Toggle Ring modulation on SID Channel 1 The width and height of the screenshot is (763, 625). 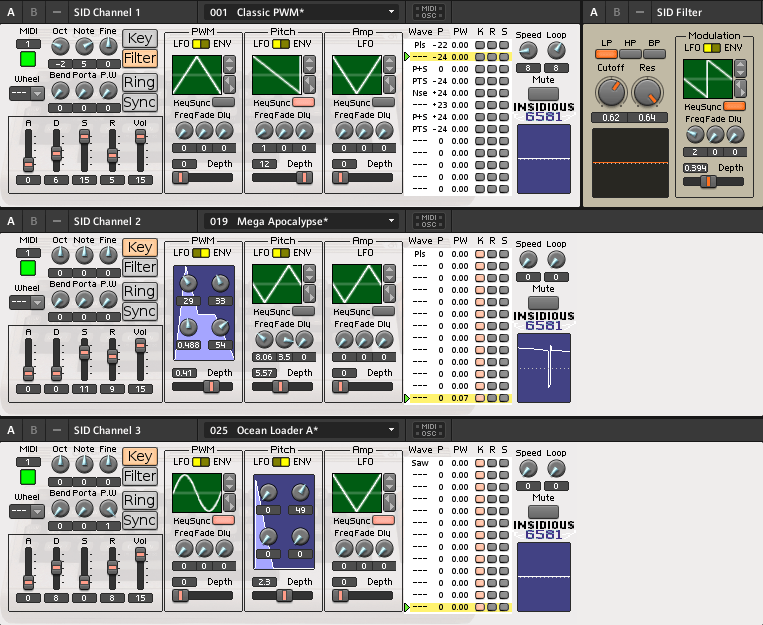tap(140, 82)
